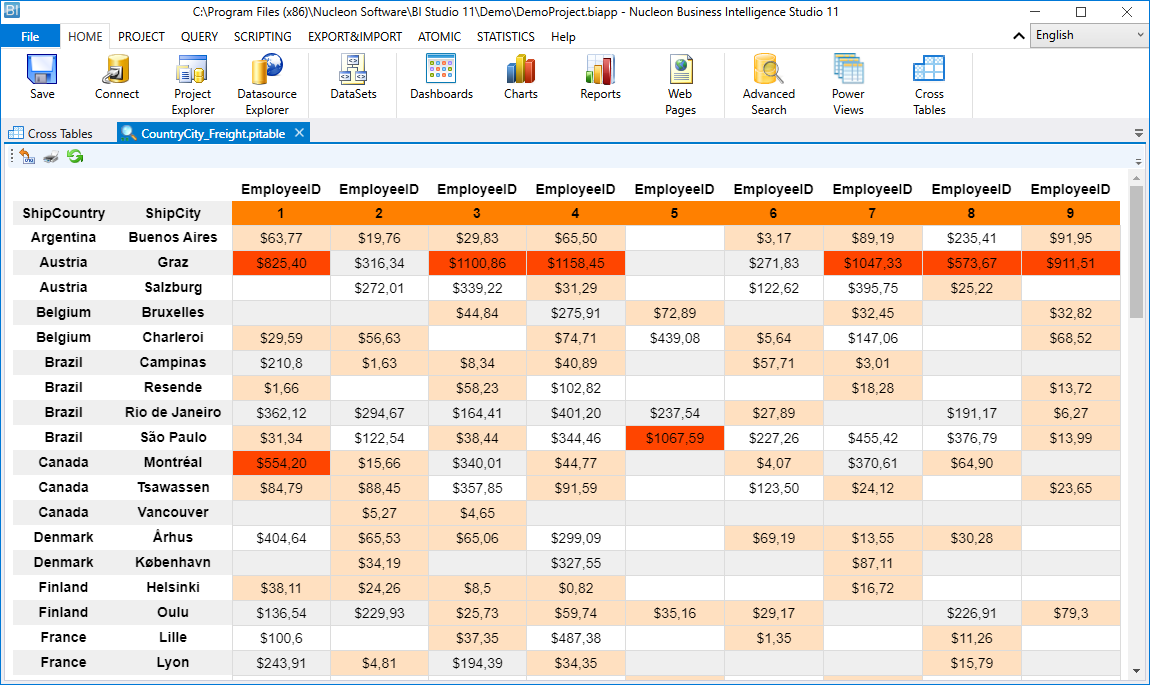Screen dimensions: 1150x685
Task: Click the printer icon in toolbar
Action: click(51, 156)
